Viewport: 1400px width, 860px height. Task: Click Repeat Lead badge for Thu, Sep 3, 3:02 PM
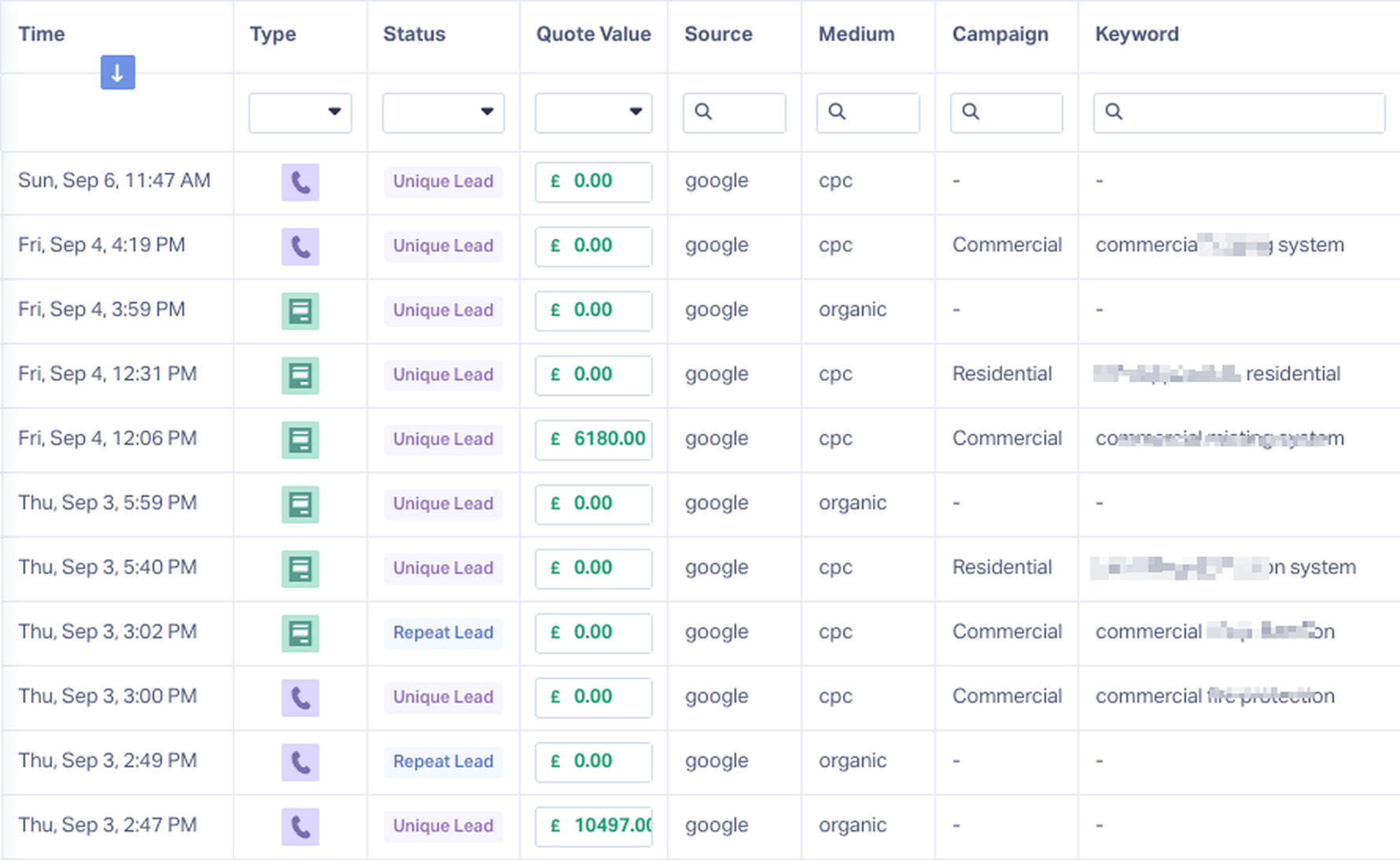tap(444, 633)
